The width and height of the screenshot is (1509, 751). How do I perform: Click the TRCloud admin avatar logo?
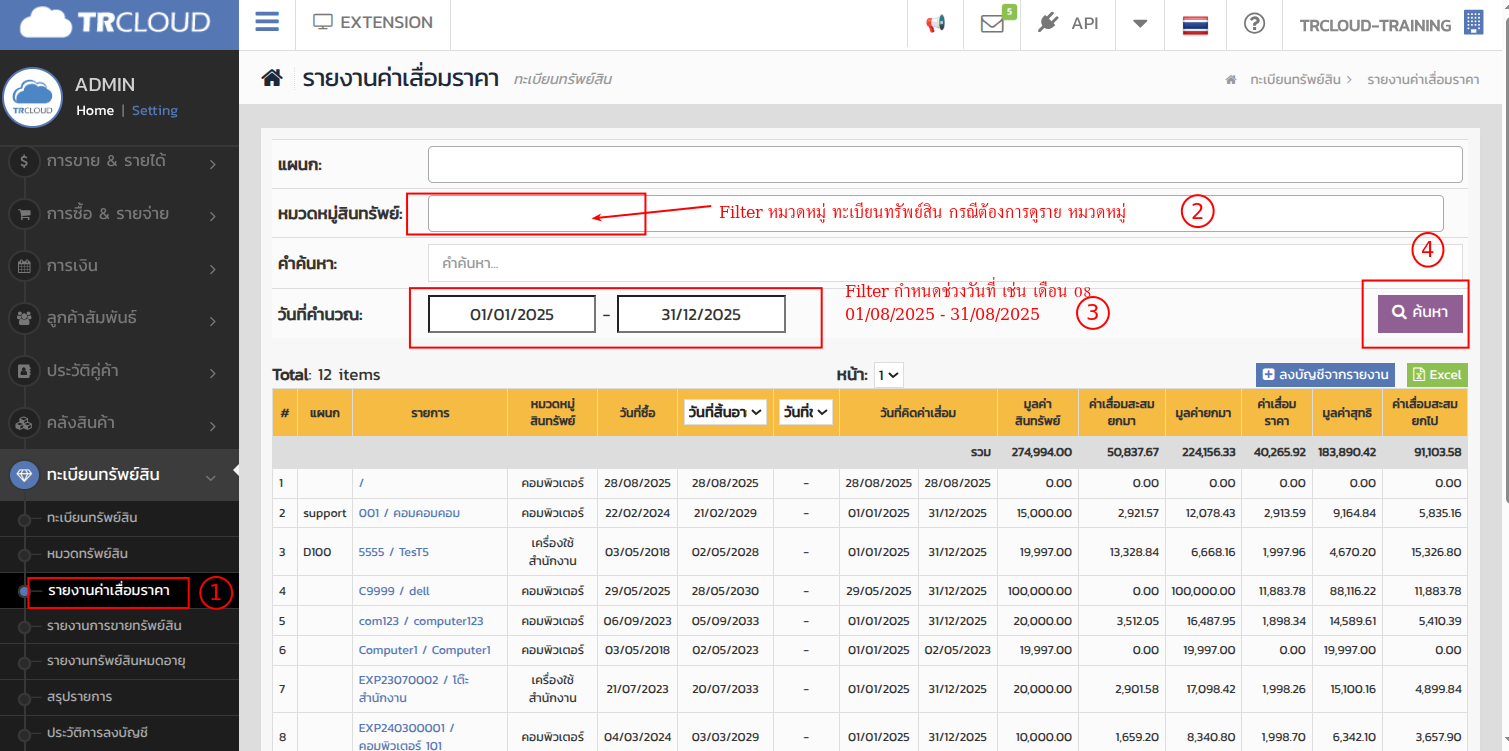point(33,98)
